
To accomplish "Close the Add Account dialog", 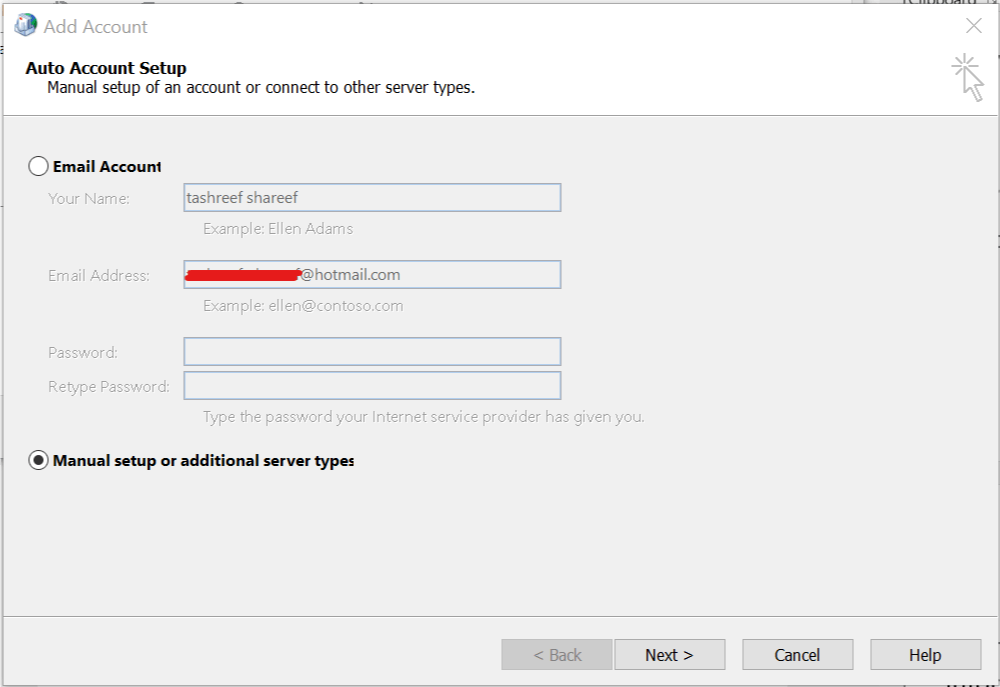I will coord(974,26).
